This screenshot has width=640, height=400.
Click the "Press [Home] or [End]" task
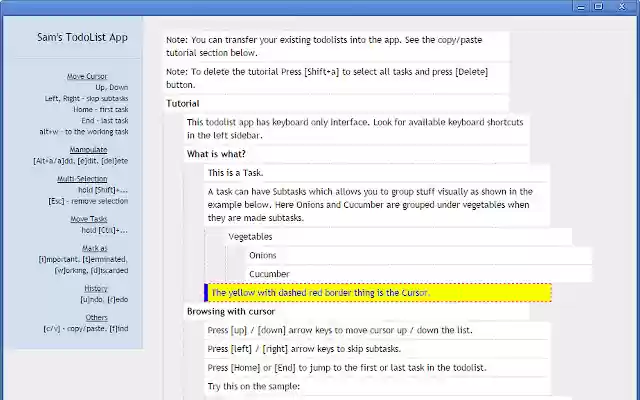377,368
